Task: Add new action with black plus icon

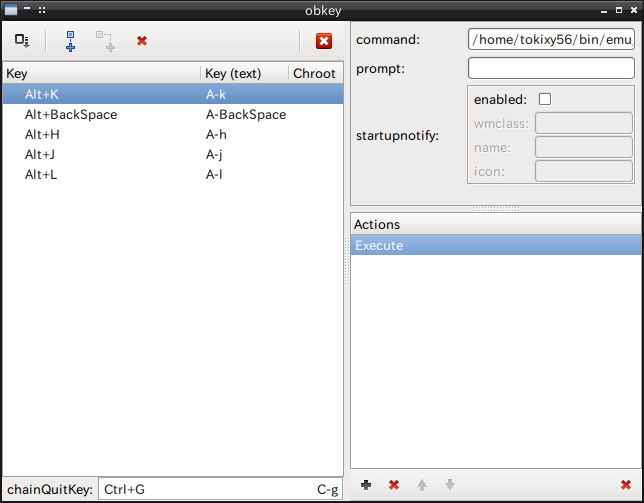Action: pyautogui.click(x=366, y=485)
